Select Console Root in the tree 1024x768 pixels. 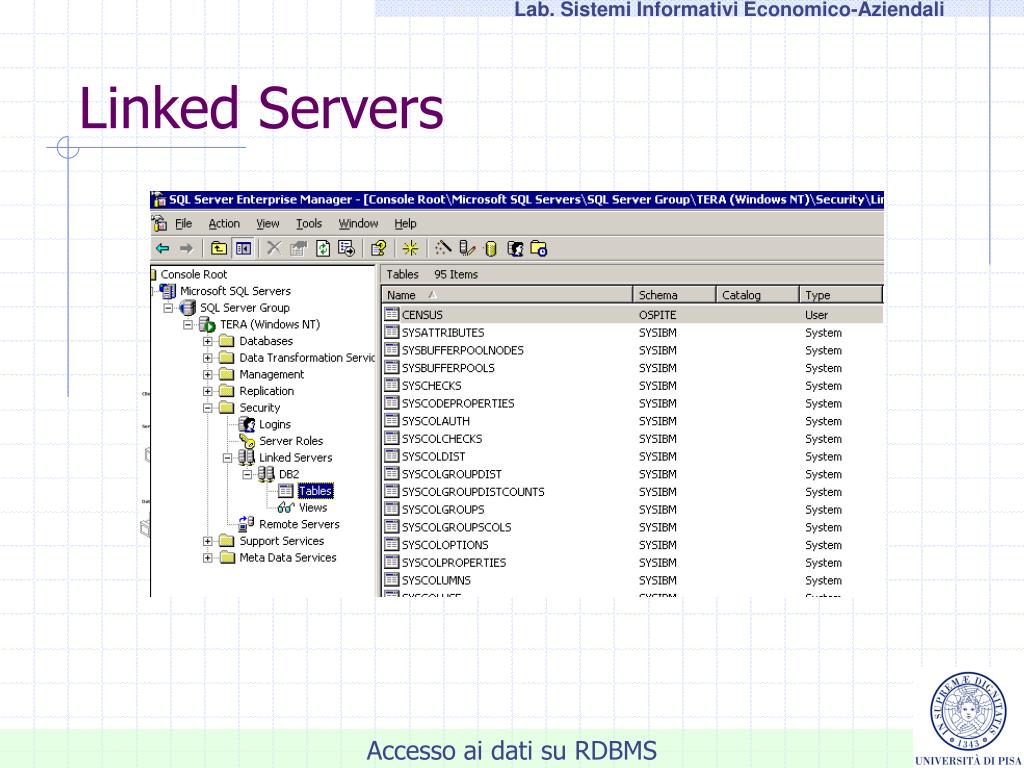coord(194,274)
